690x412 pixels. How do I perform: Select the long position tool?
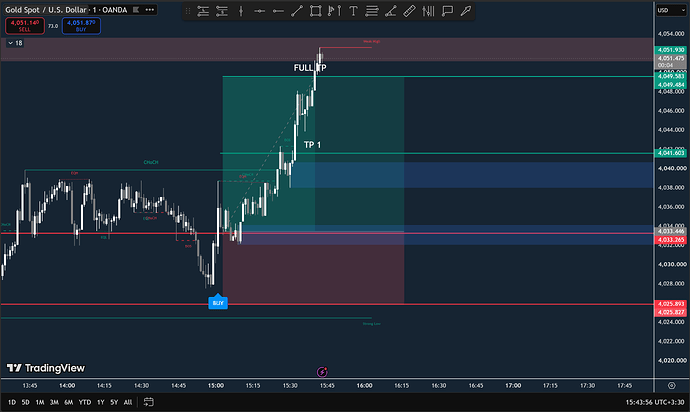[203, 11]
